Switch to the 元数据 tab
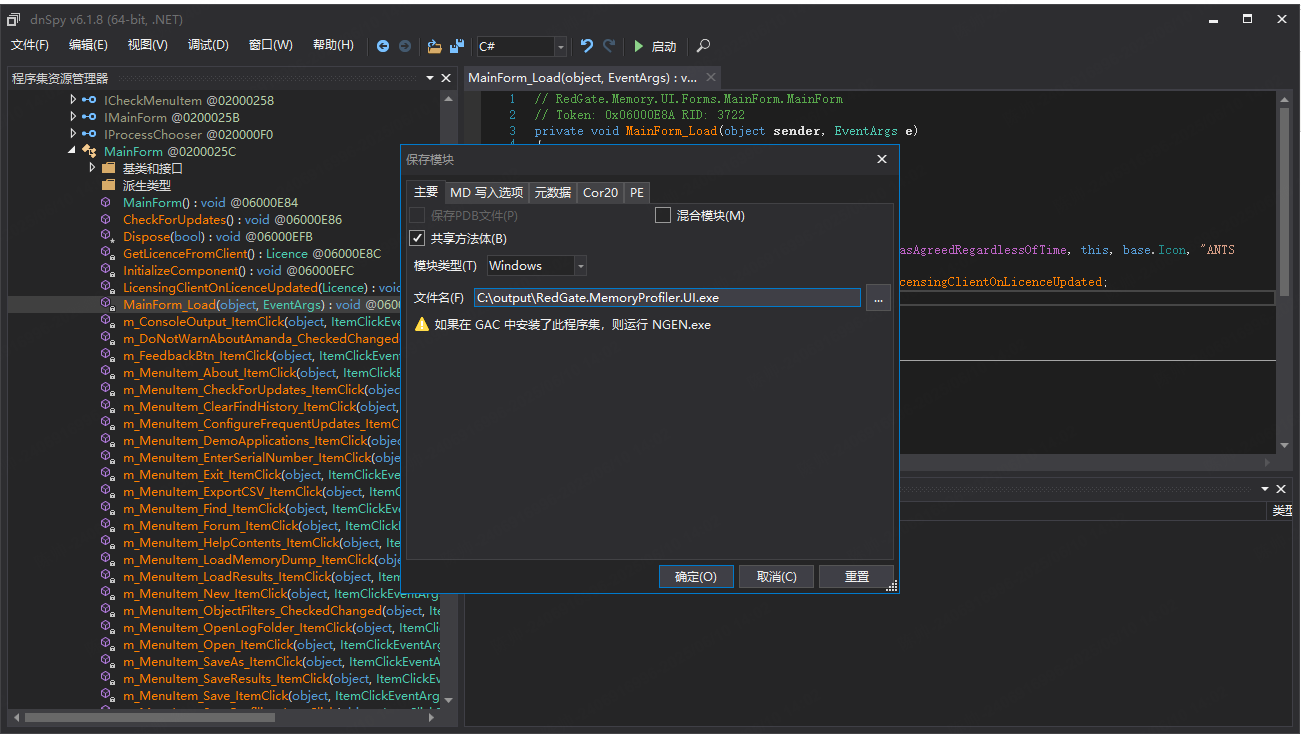Screen dimensions: 1301x734 pos(552,193)
